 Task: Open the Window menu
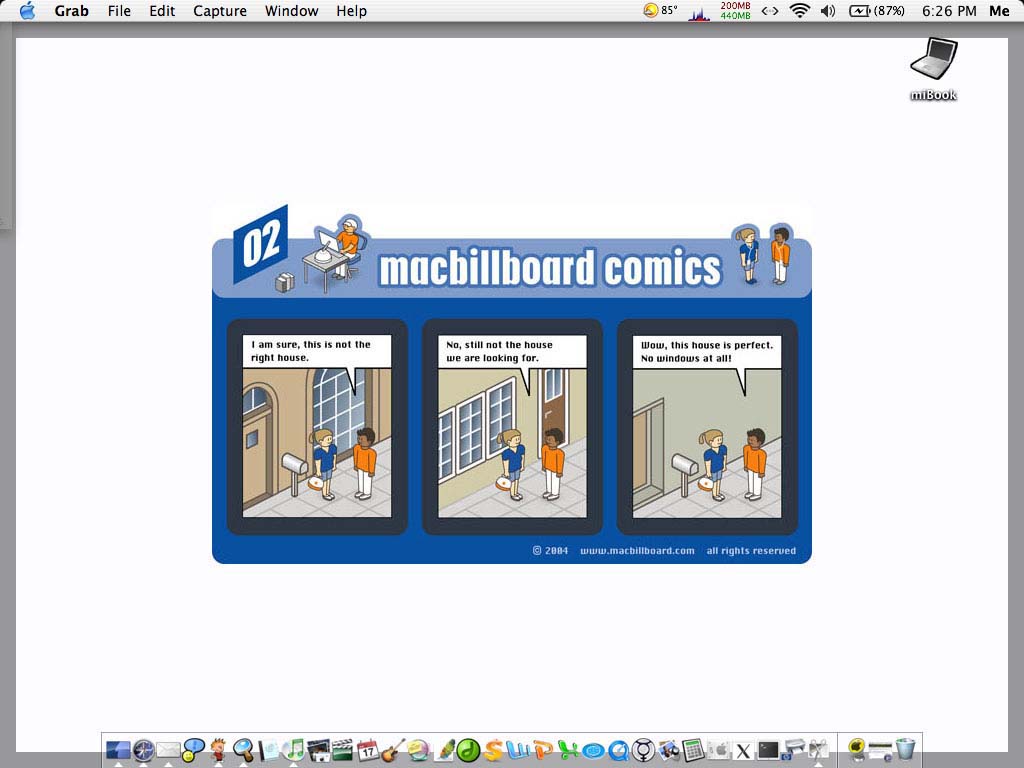pyautogui.click(x=291, y=10)
